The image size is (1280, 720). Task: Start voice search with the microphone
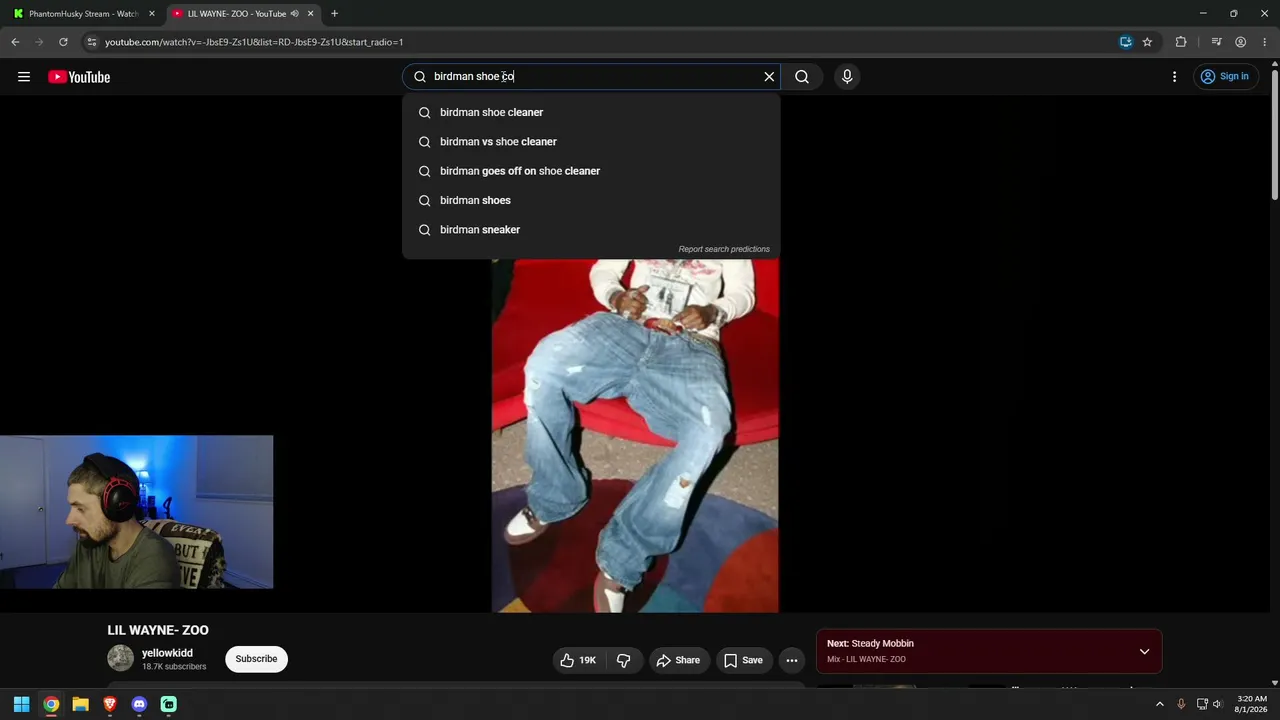click(847, 77)
